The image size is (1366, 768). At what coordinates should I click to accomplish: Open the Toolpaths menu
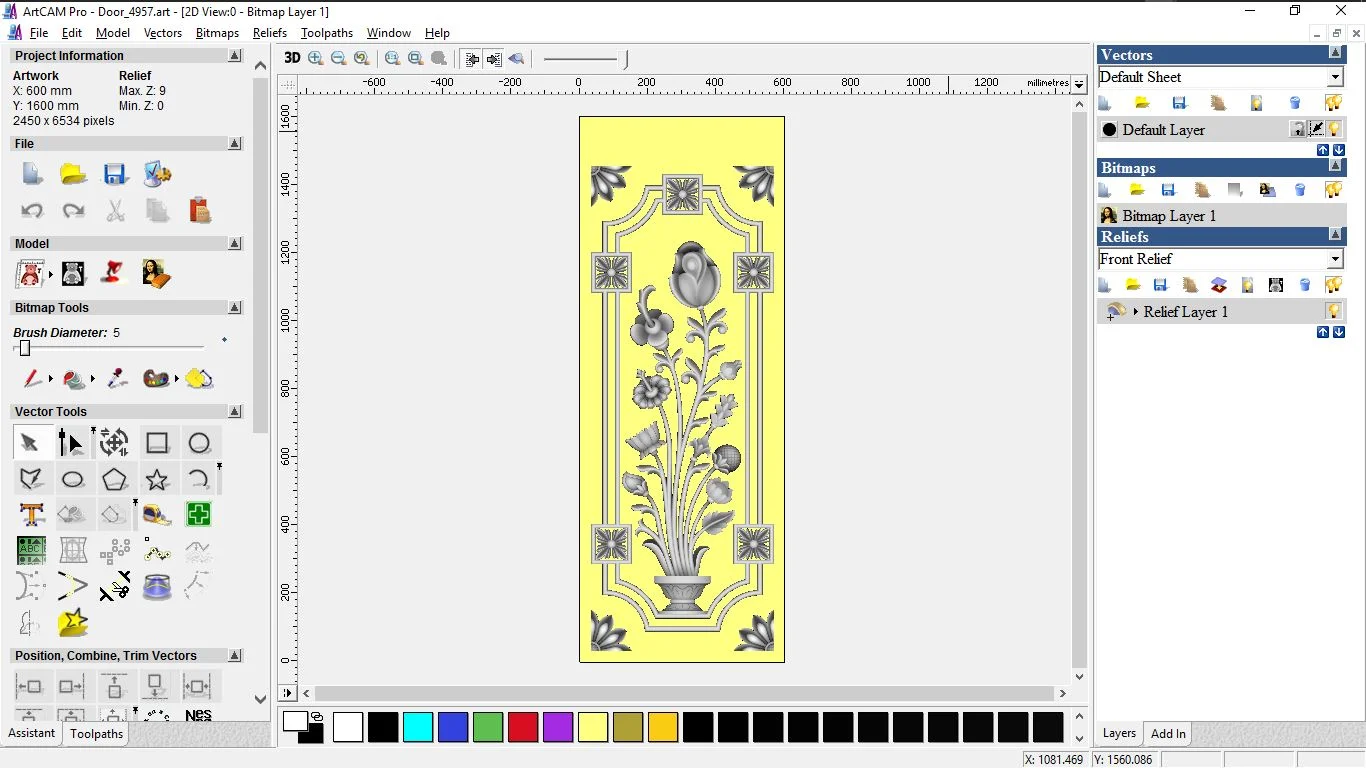coord(326,33)
